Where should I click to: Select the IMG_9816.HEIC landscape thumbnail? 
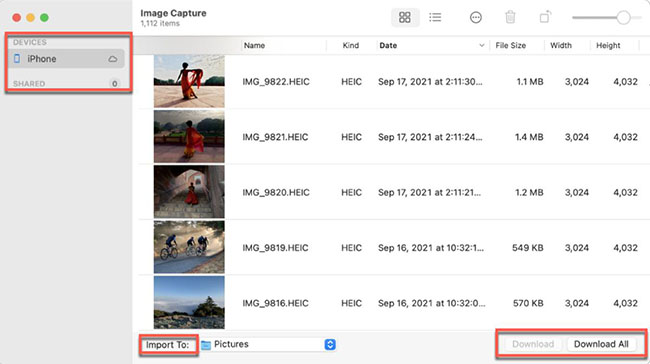pos(189,303)
